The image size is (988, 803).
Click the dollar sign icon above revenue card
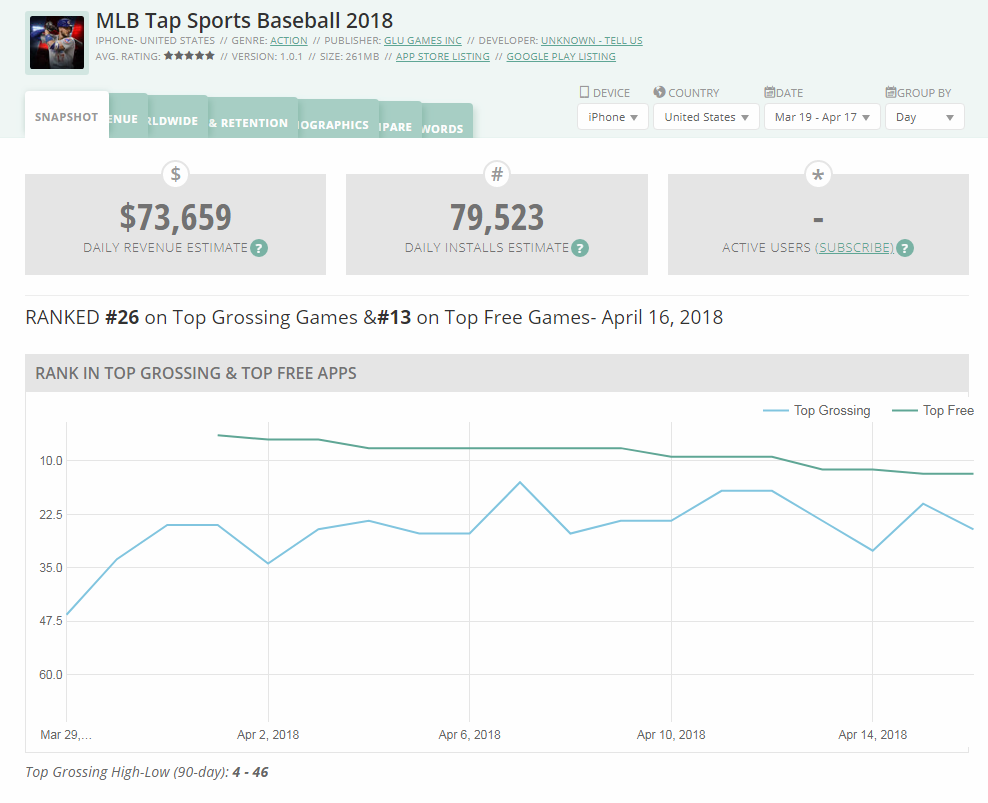(x=176, y=174)
